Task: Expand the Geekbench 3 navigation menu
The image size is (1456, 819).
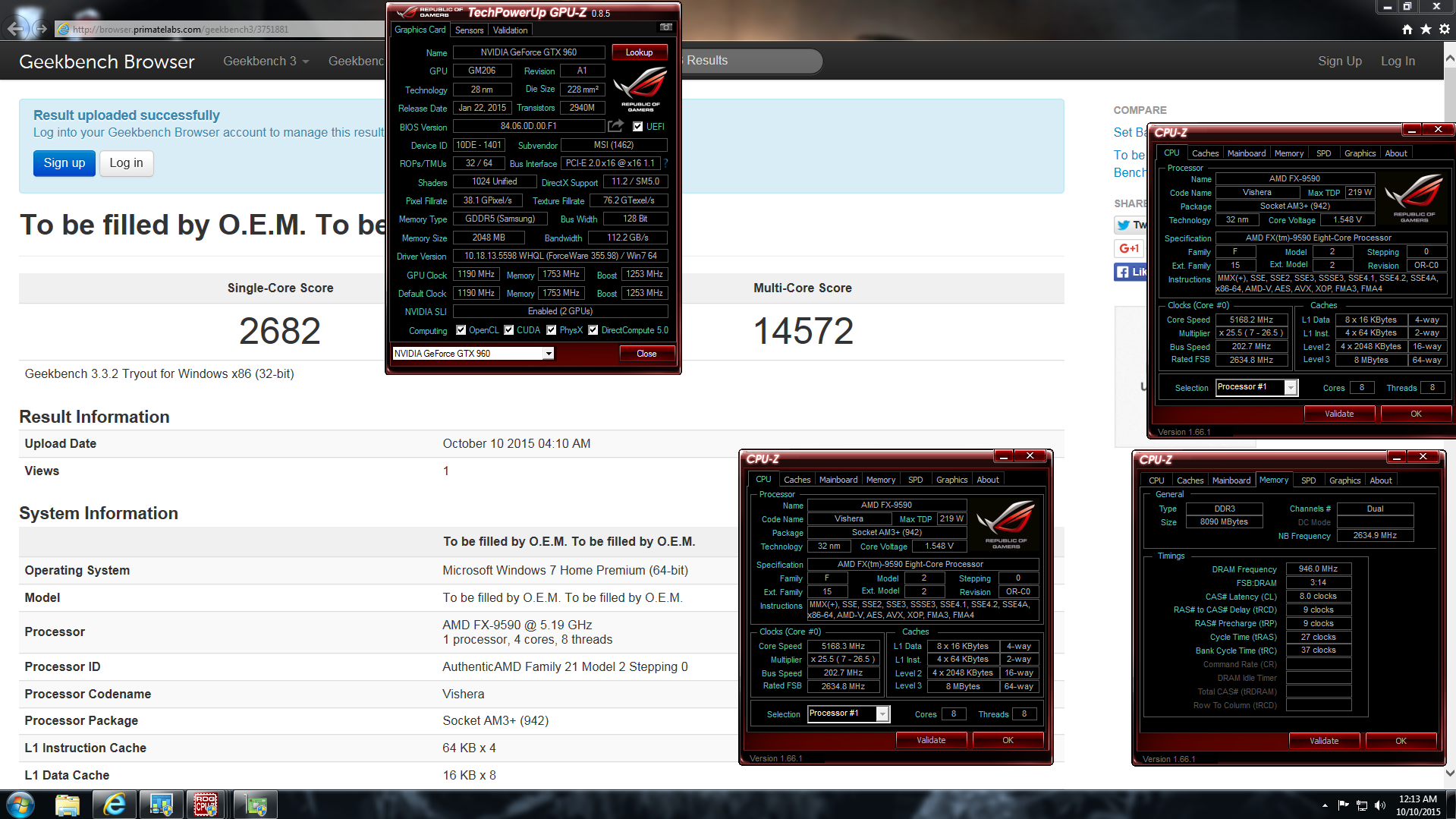Action: point(266,61)
